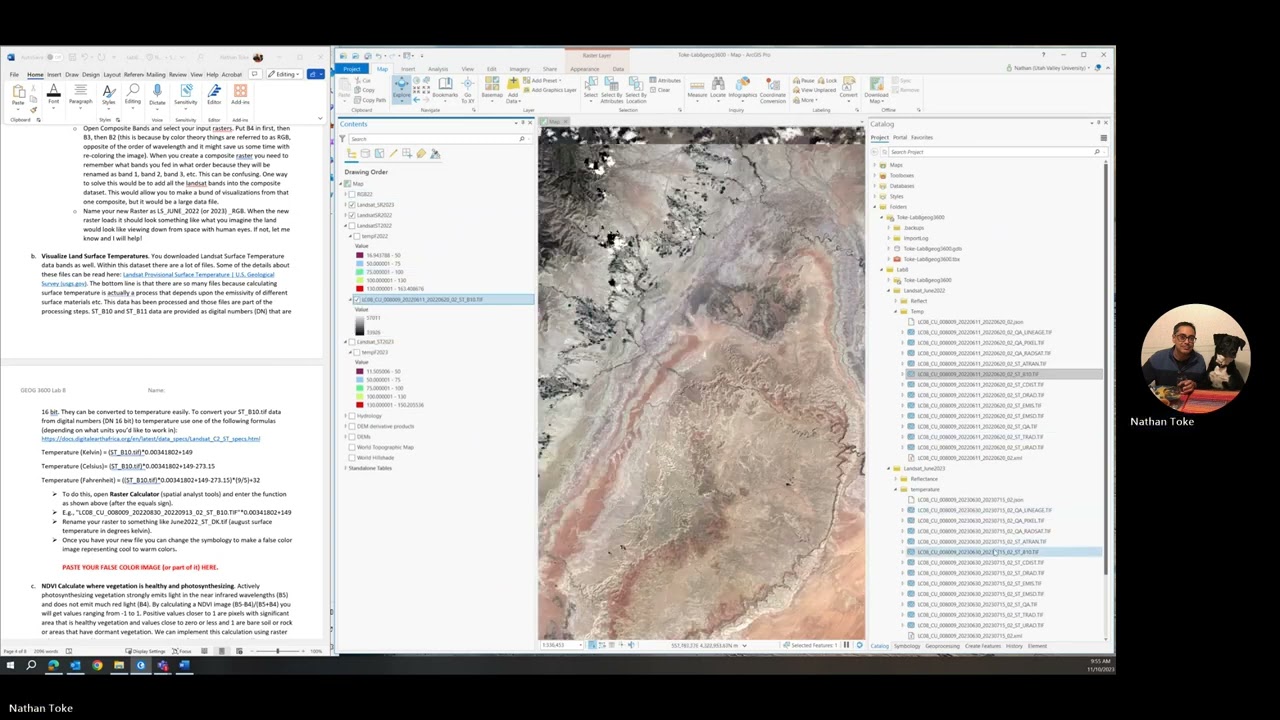Click light blue 50 - 75 swatch
This screenshot has height=720, width=1280.
[360, 264]
